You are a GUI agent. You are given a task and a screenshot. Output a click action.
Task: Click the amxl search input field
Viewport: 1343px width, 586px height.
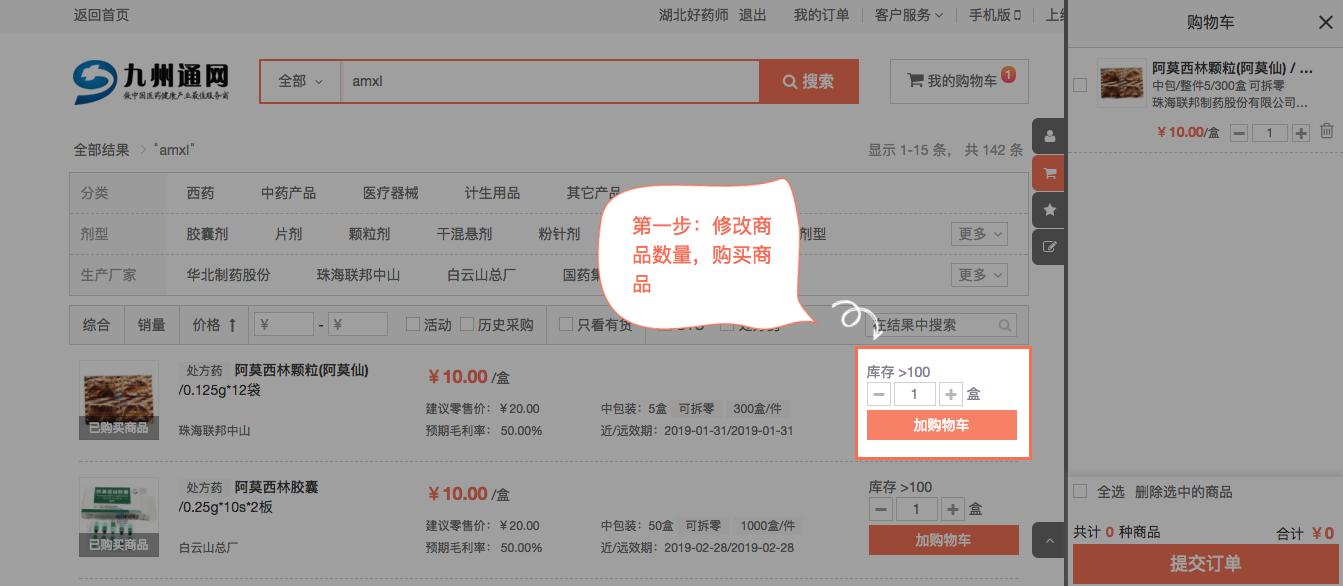click(x=549, y=81)
